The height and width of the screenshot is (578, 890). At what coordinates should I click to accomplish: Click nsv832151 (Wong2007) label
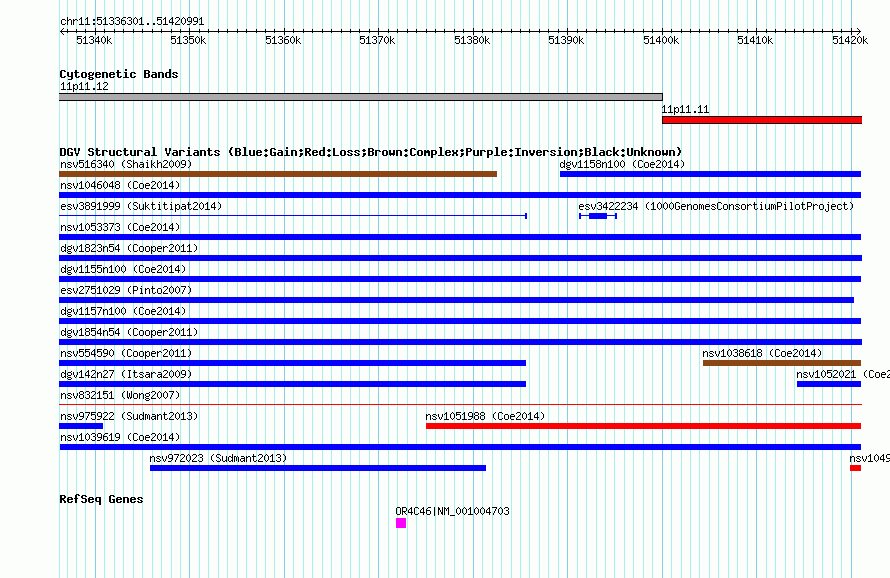[x=120, y=395]
